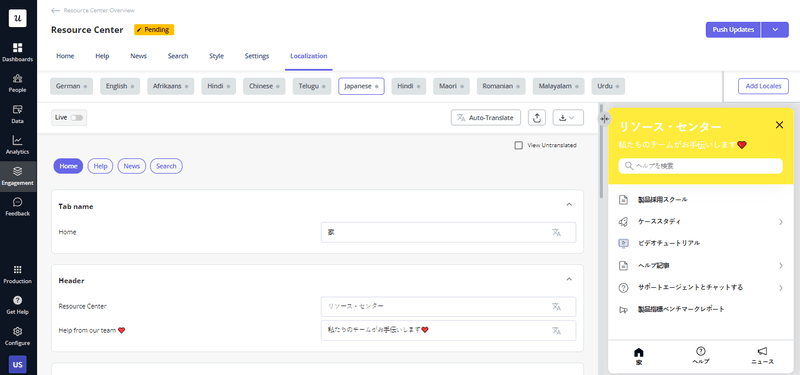Select the Maori locale
The width and height of the screenshot is (800, 375).
click(452, 86)
